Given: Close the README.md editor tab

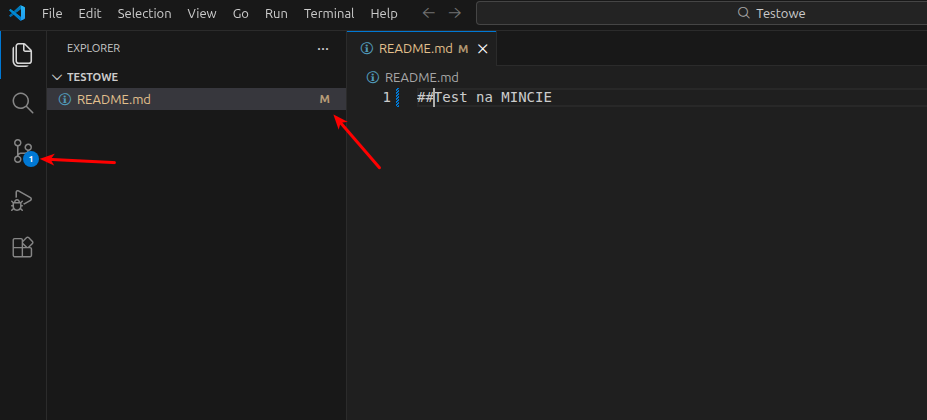Looking at the screenshot, I should point(482,49).
